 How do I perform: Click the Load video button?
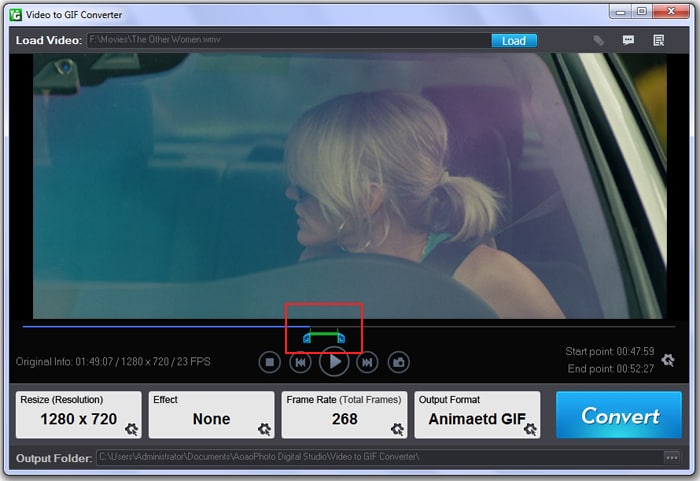[514, 41]
